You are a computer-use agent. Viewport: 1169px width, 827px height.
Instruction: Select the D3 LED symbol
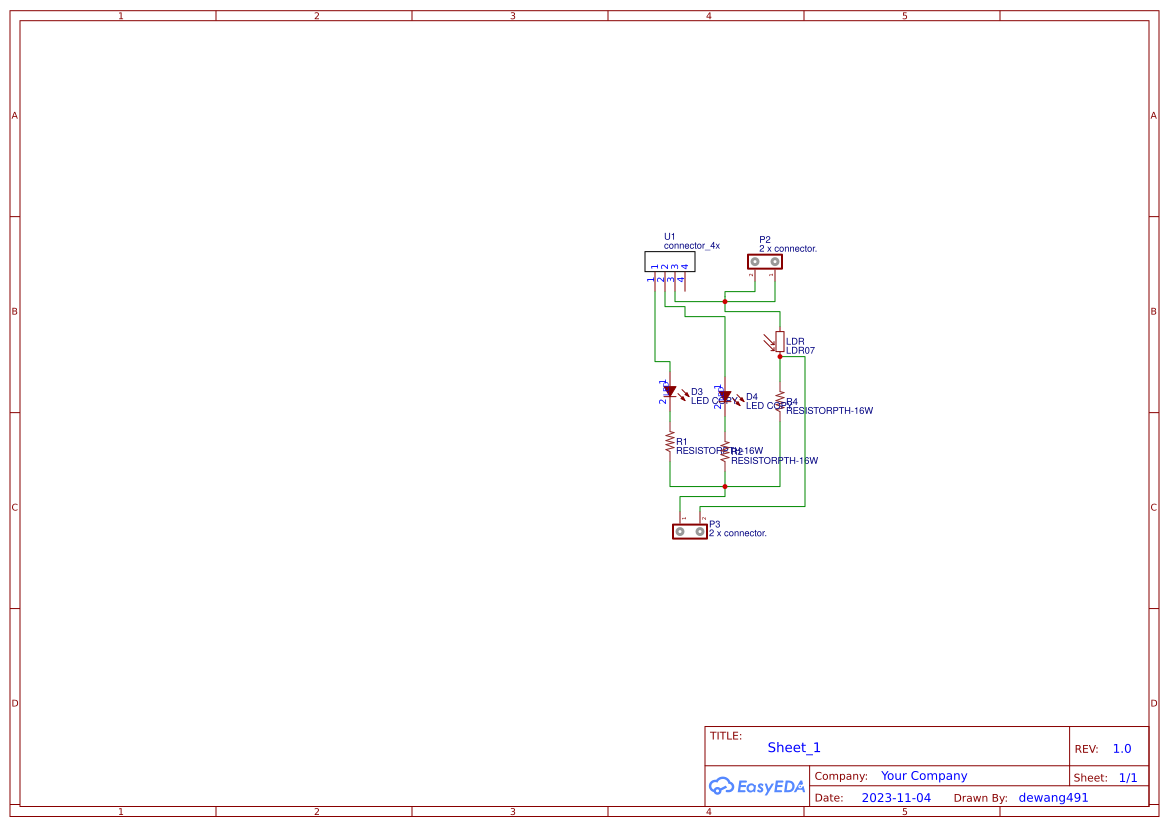pos(670,392)
